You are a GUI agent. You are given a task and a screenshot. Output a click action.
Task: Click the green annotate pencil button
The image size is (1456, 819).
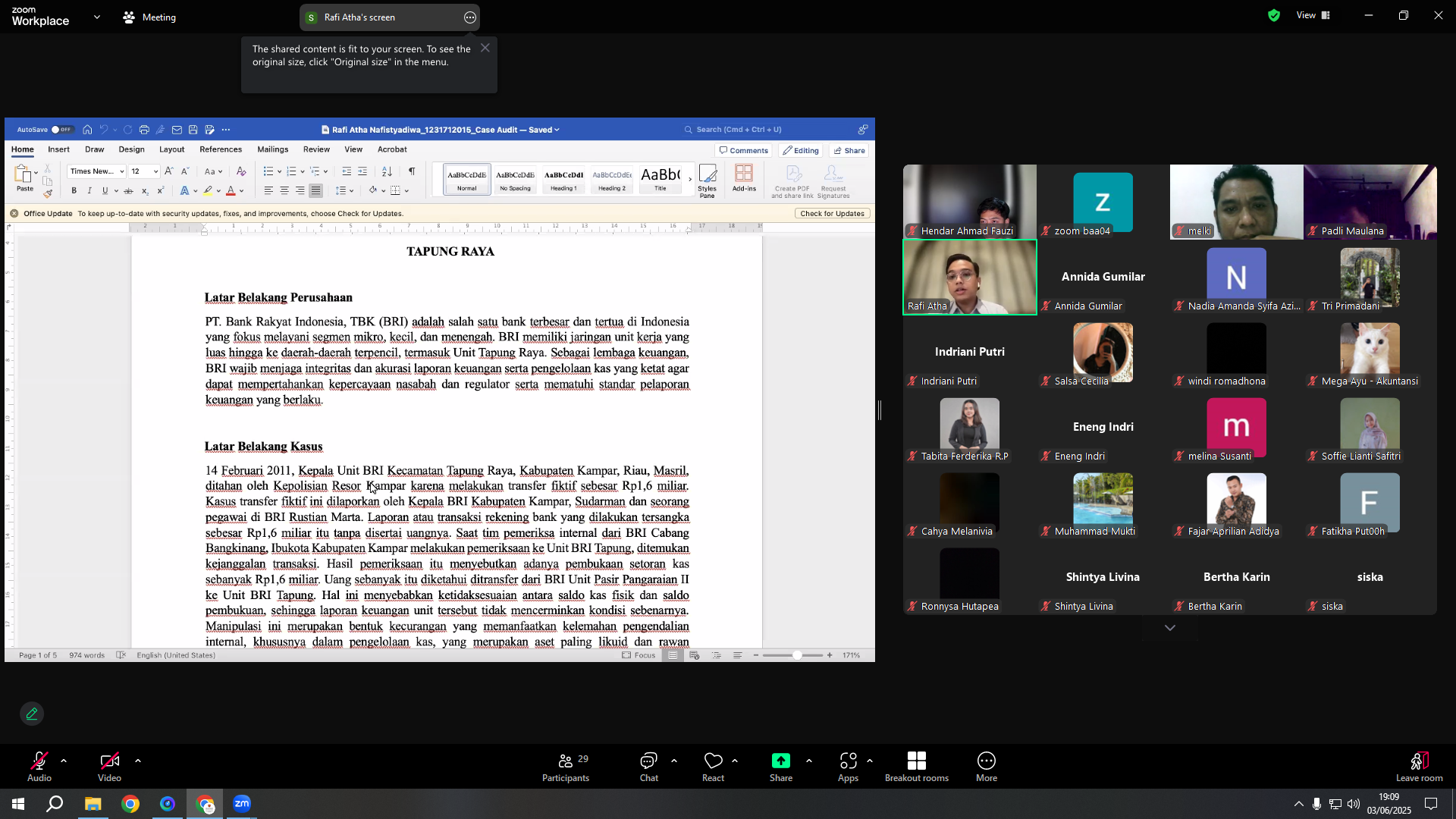point(32,714)
